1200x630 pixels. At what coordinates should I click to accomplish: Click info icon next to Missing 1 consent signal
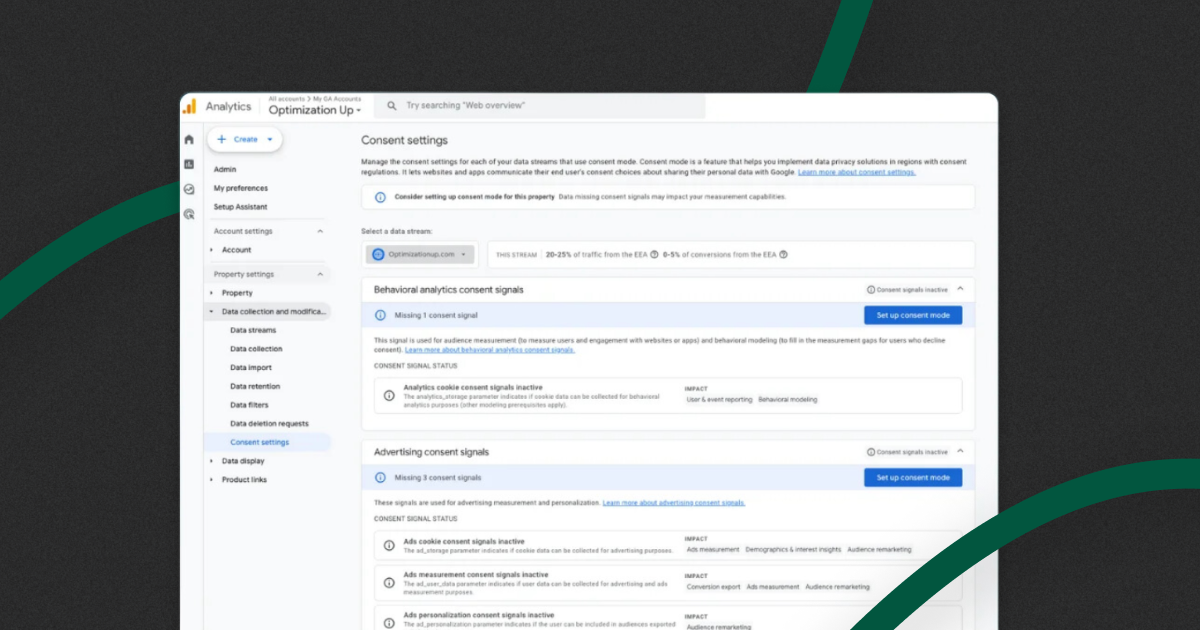(x=380, y=315)
